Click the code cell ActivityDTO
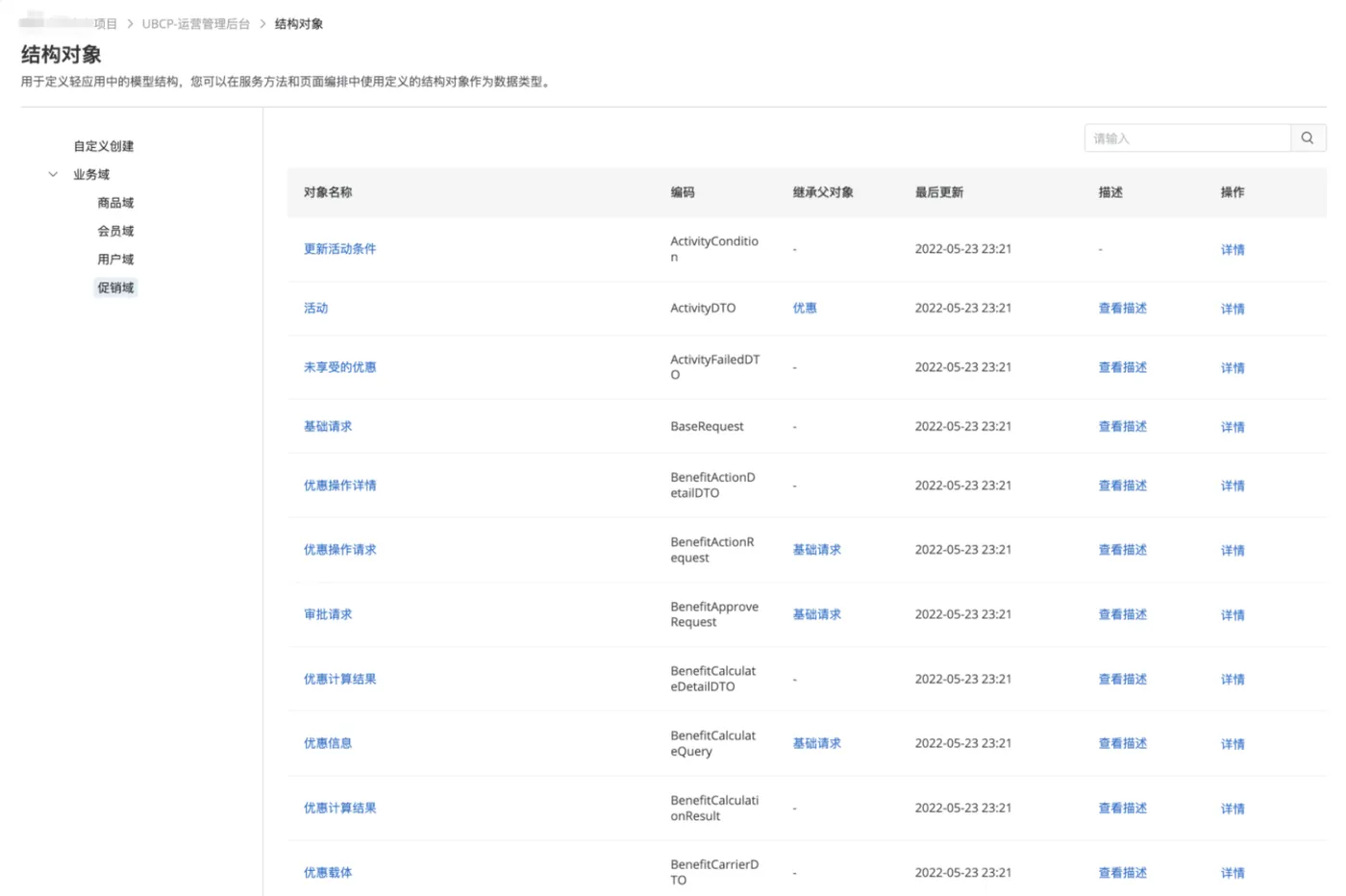This screenshot has width=1346, height=896. pos(703,309)
